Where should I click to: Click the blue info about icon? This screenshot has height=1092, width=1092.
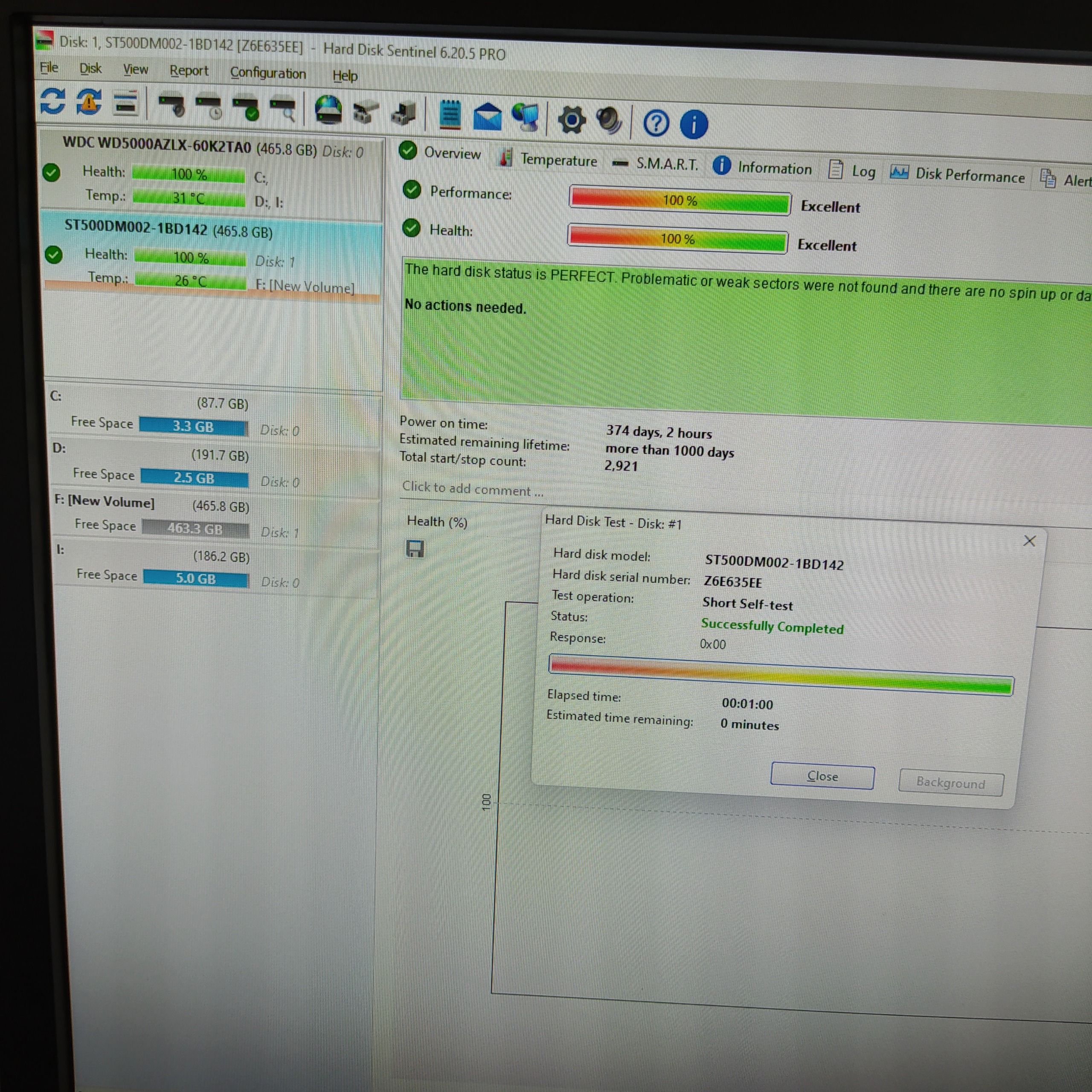point(694,125)
